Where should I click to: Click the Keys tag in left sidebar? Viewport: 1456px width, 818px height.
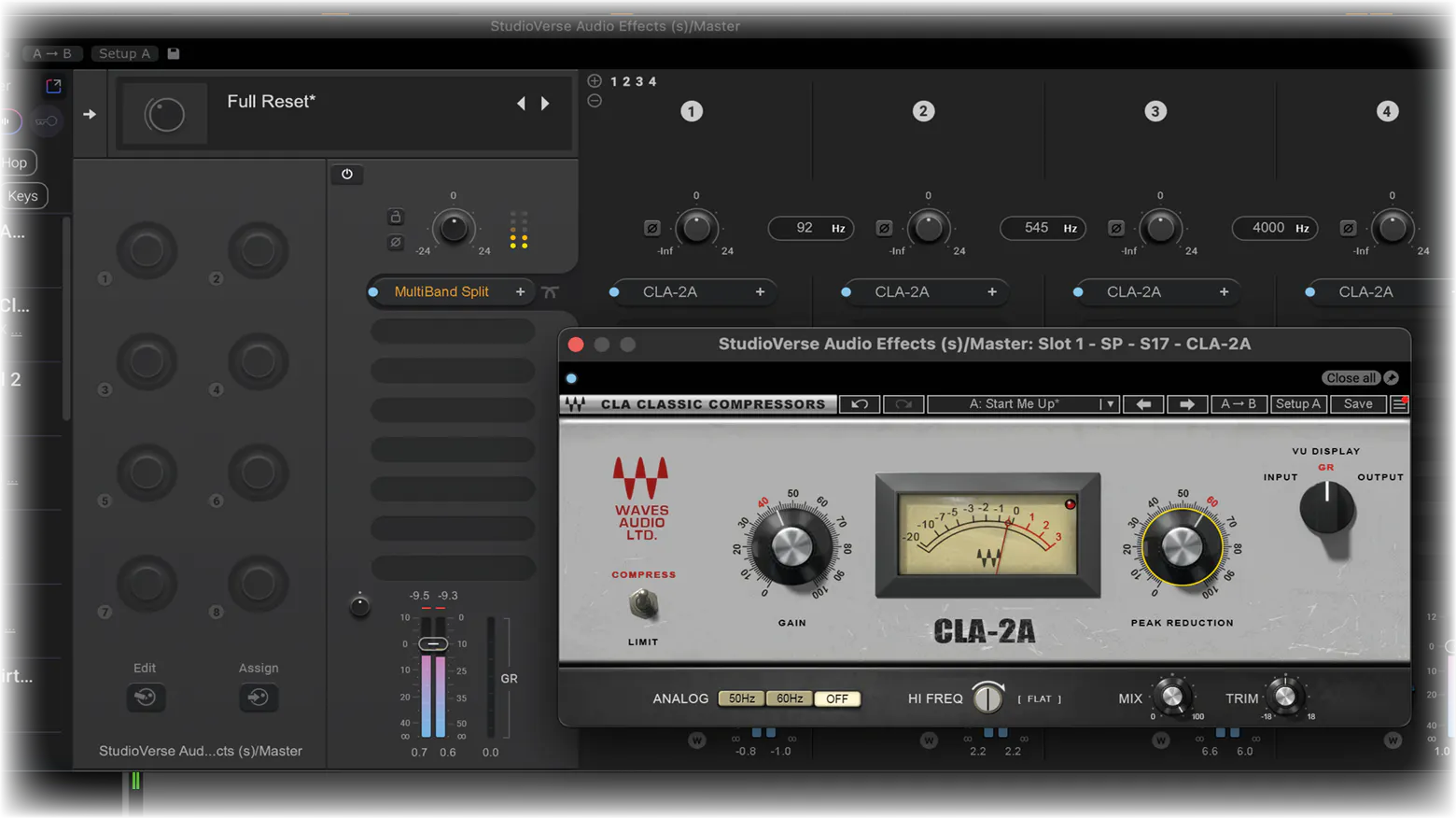(x=22, y=196)
